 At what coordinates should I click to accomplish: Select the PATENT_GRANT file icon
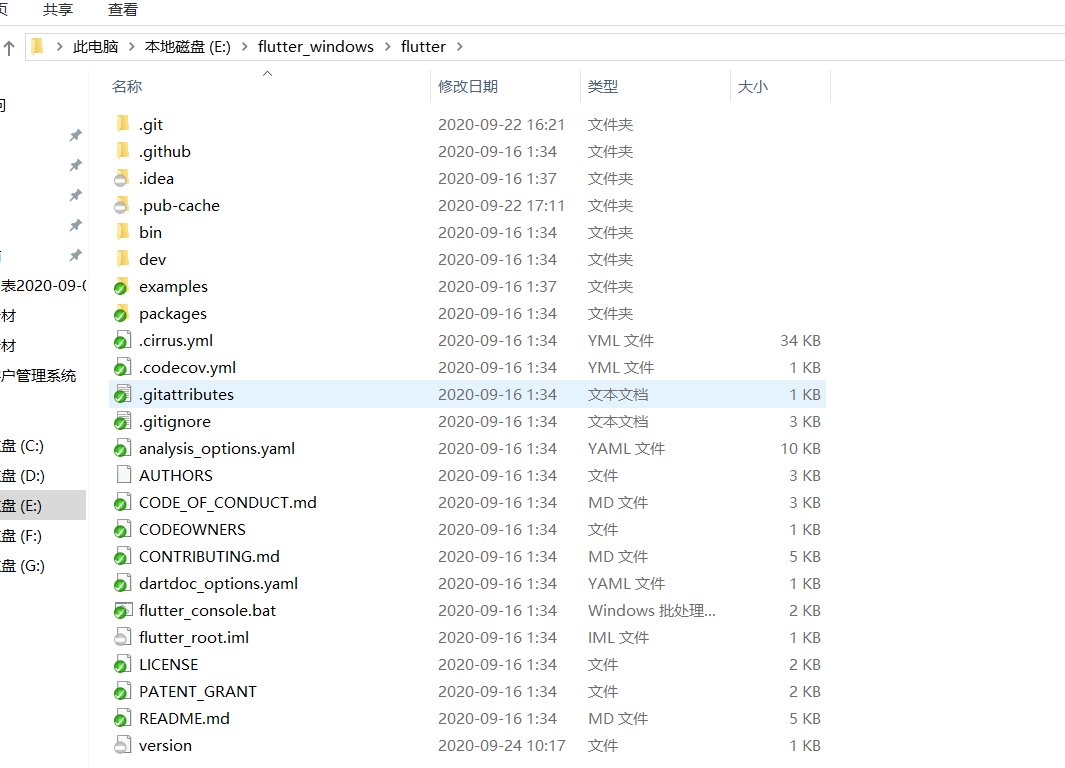point(122,691)
